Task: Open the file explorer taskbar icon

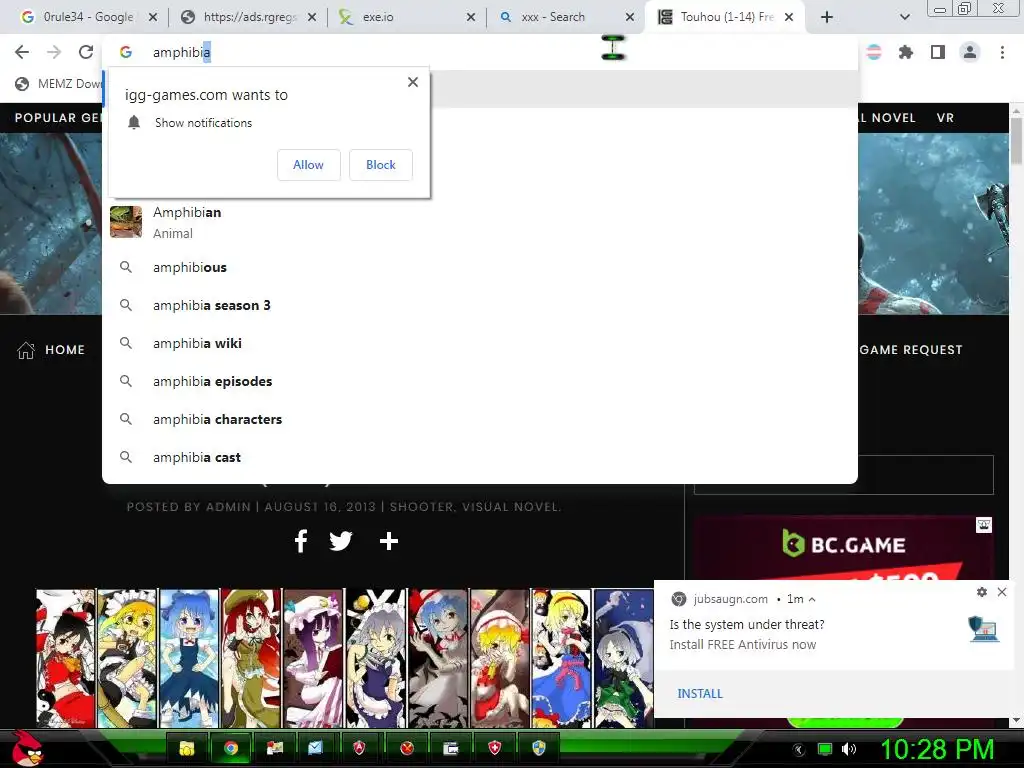Action: 187,748
